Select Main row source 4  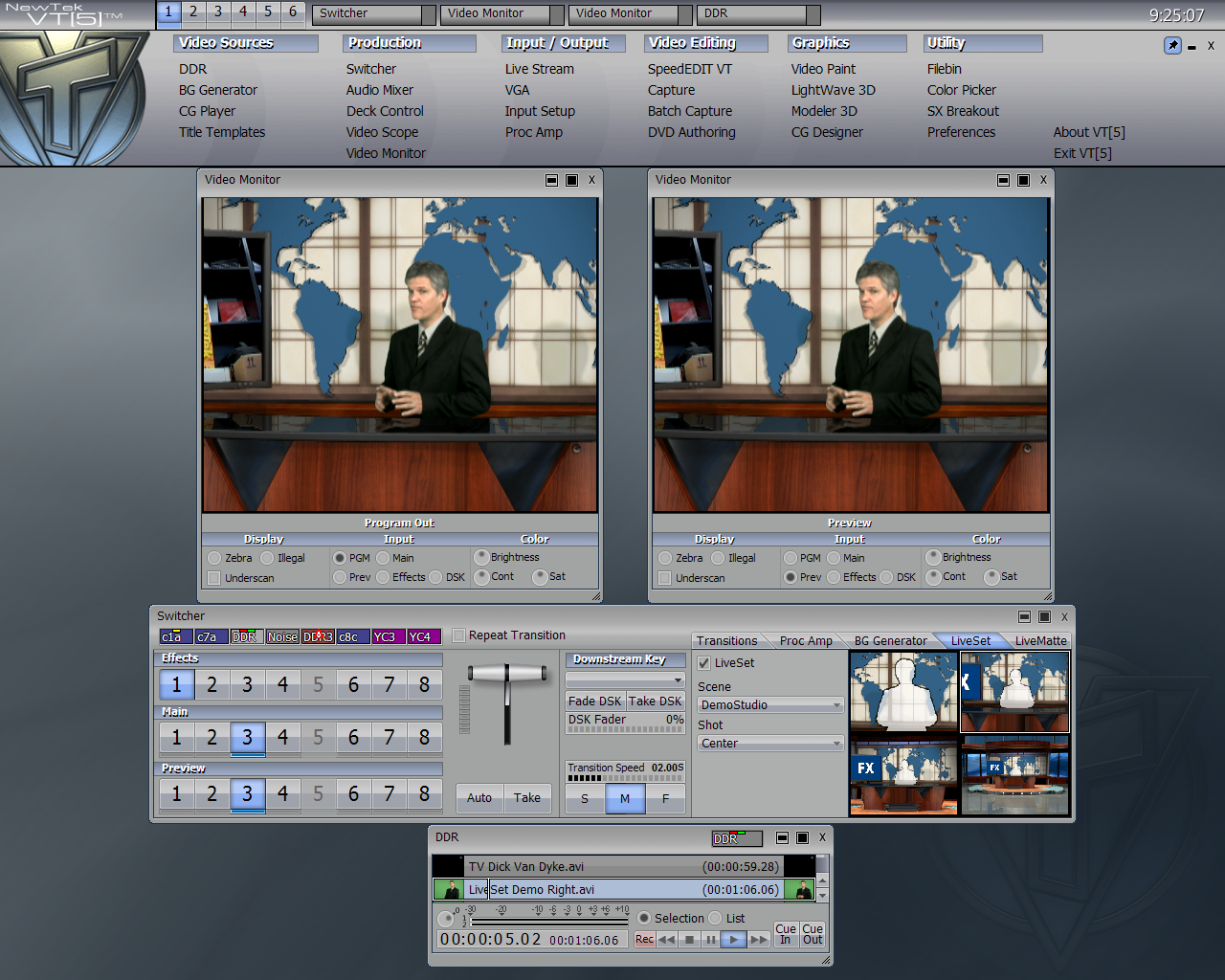coord(282,738)
